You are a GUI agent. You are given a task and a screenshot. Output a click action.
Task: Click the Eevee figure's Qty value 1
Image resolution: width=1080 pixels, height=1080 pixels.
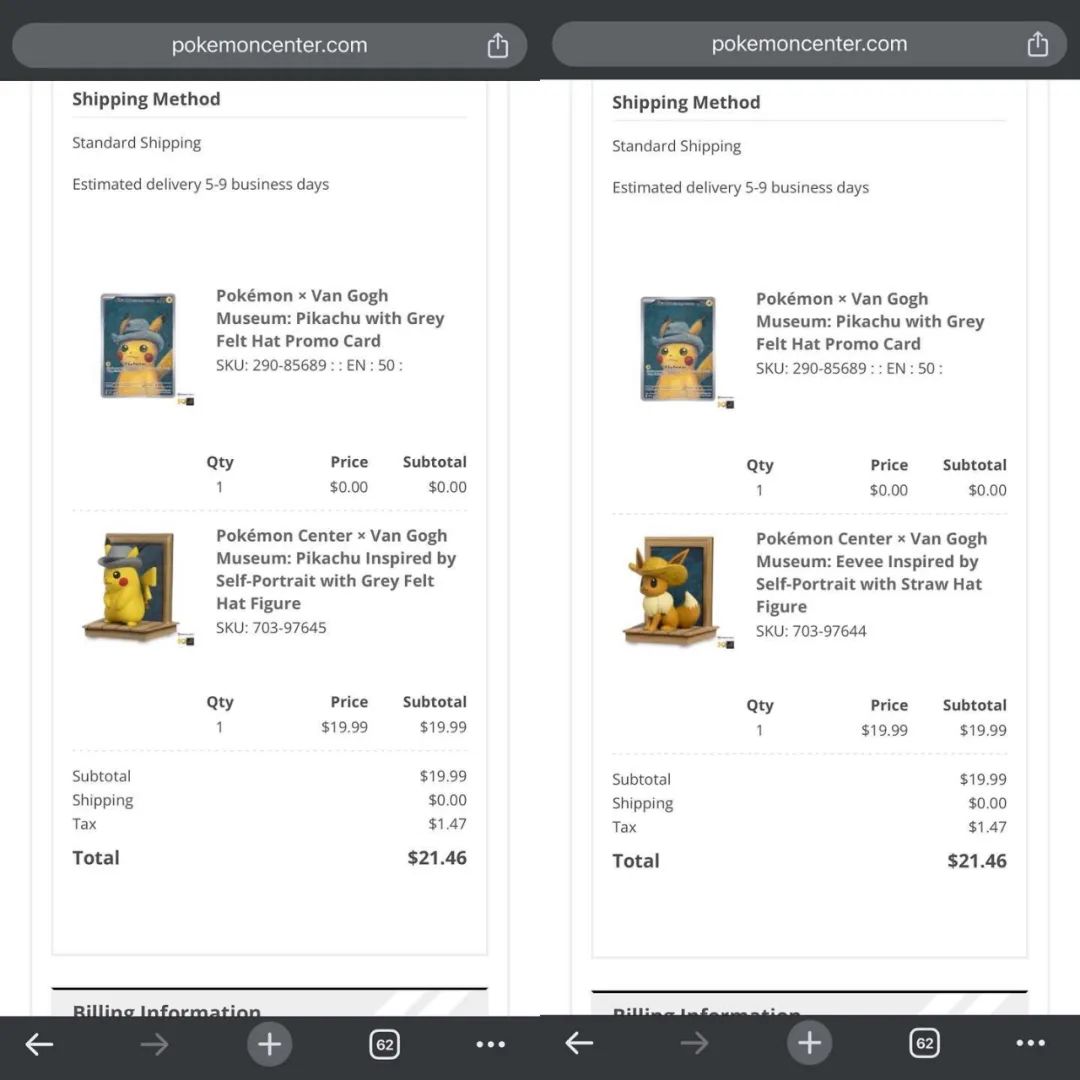[759, 730]
